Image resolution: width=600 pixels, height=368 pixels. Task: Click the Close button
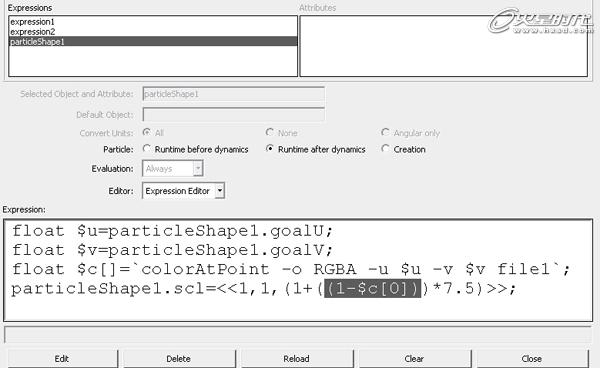[532, 358]
